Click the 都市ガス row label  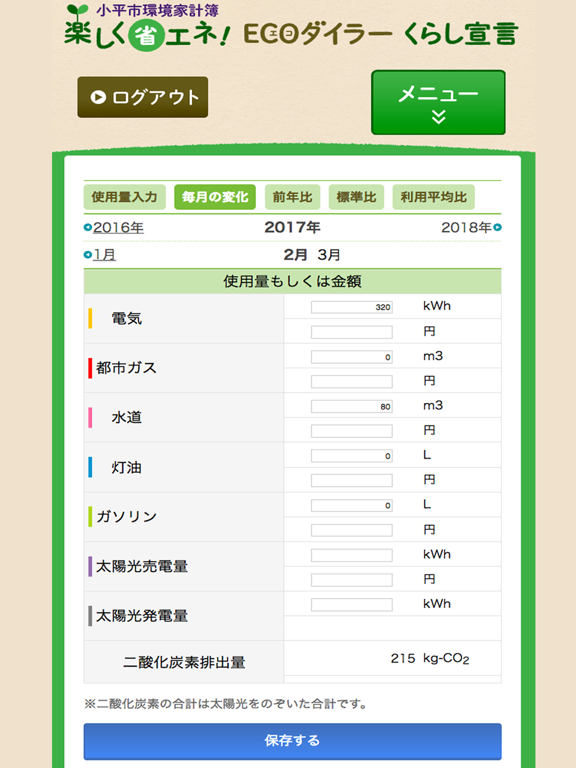click(x=126, y=368)
